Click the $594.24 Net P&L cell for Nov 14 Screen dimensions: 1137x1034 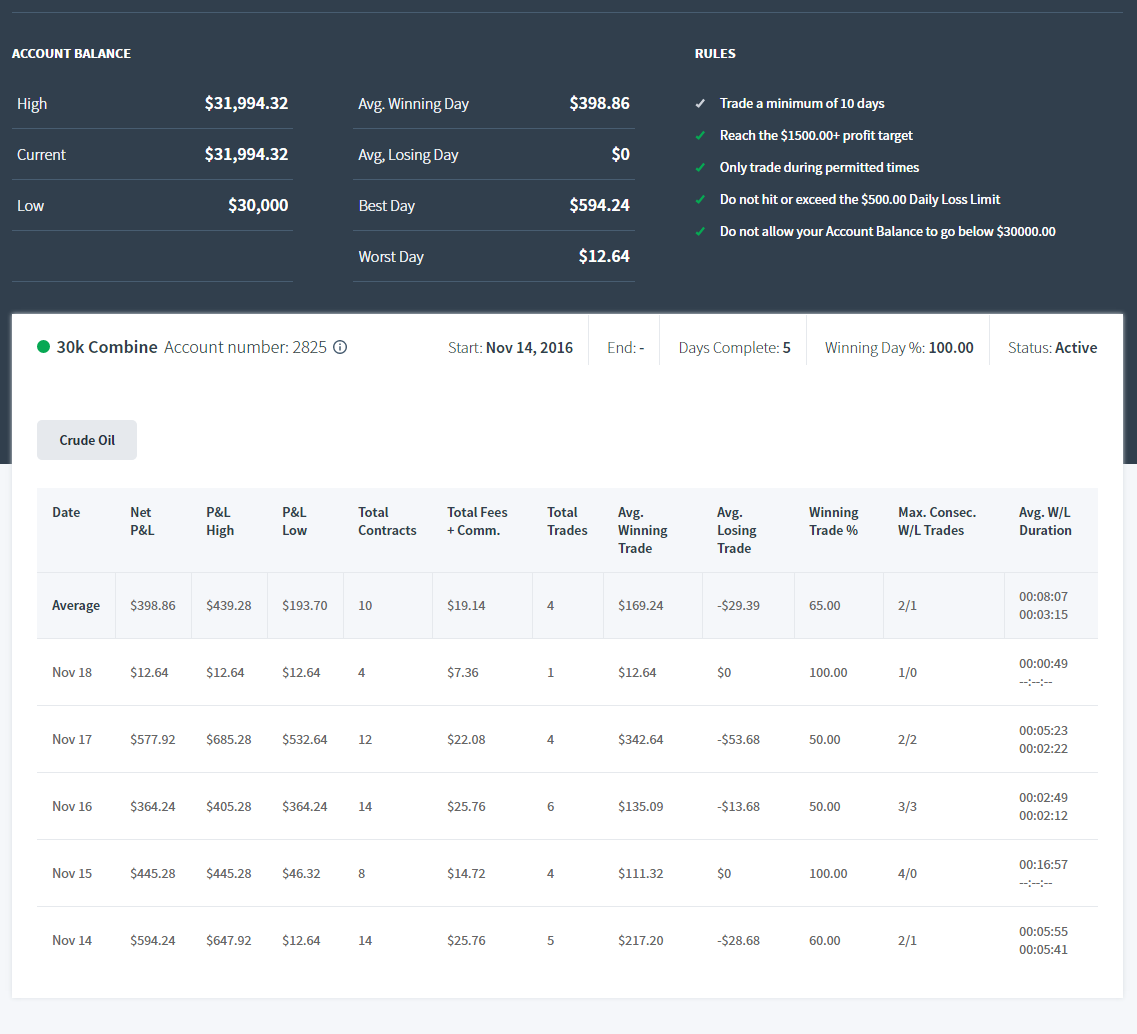(x=152, y=940)
